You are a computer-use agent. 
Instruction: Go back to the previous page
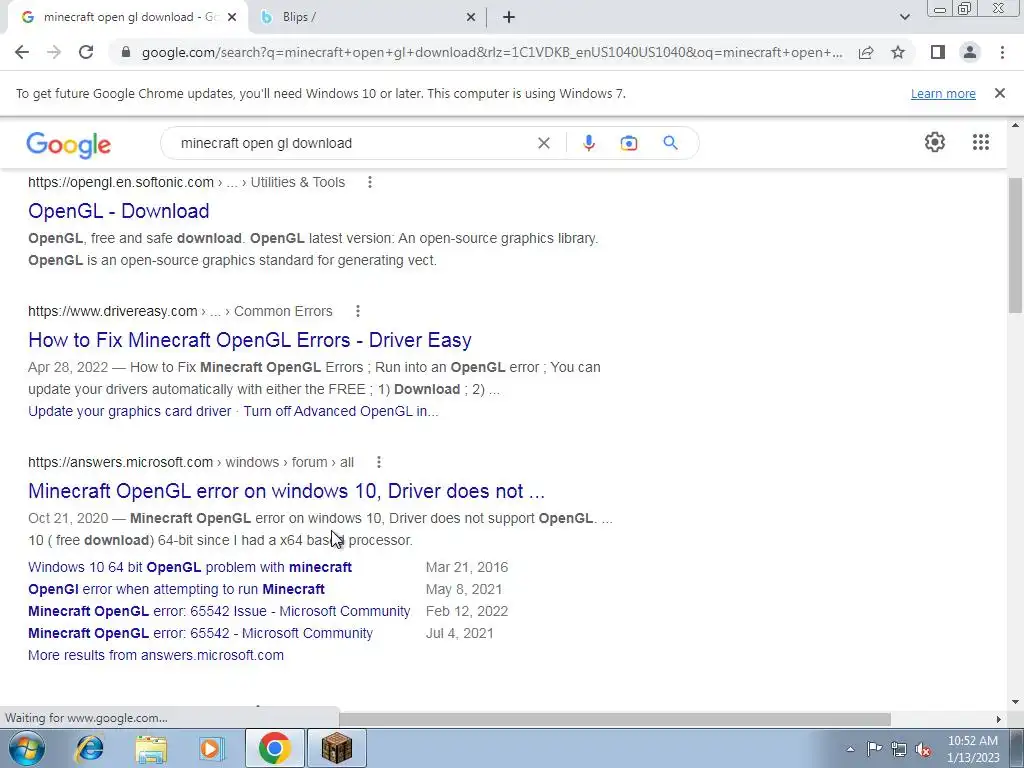pos(22,52)
